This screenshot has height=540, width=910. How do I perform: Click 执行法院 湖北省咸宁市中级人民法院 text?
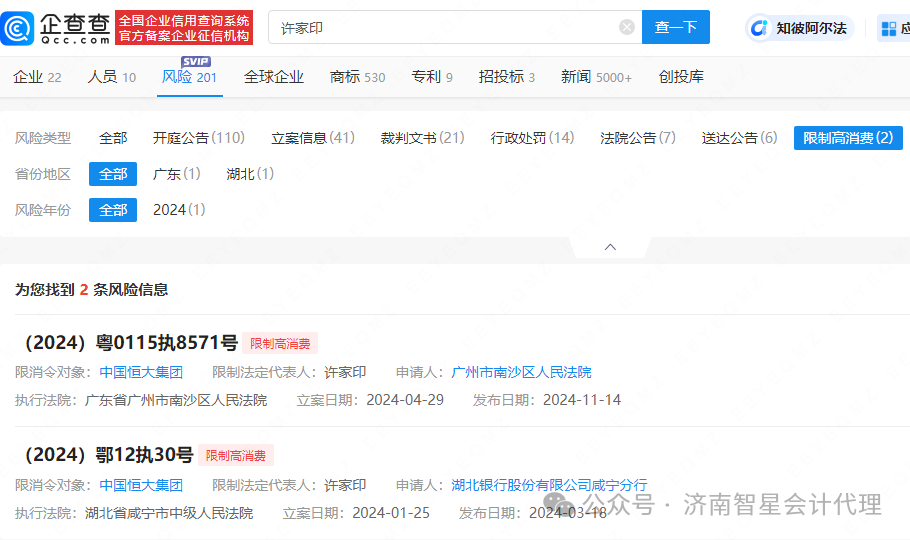[x=169, y=514]
